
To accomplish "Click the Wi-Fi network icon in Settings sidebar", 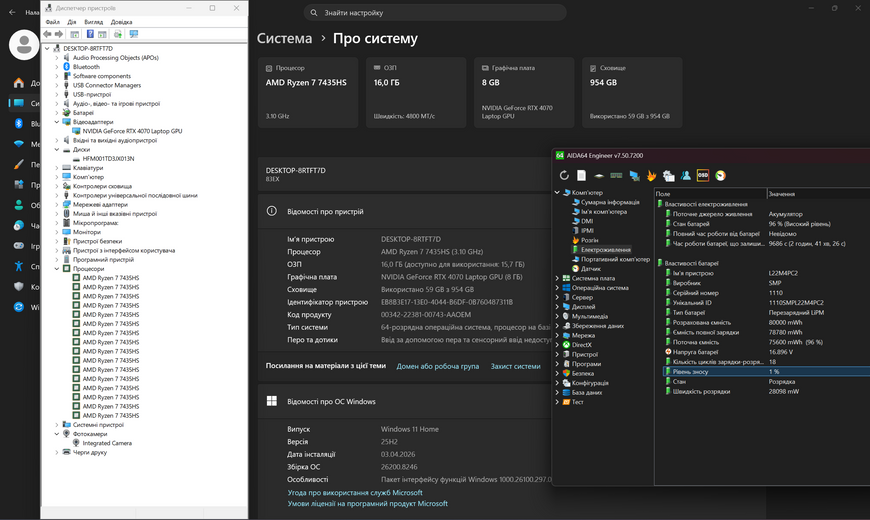I will (x=19, y=144).
